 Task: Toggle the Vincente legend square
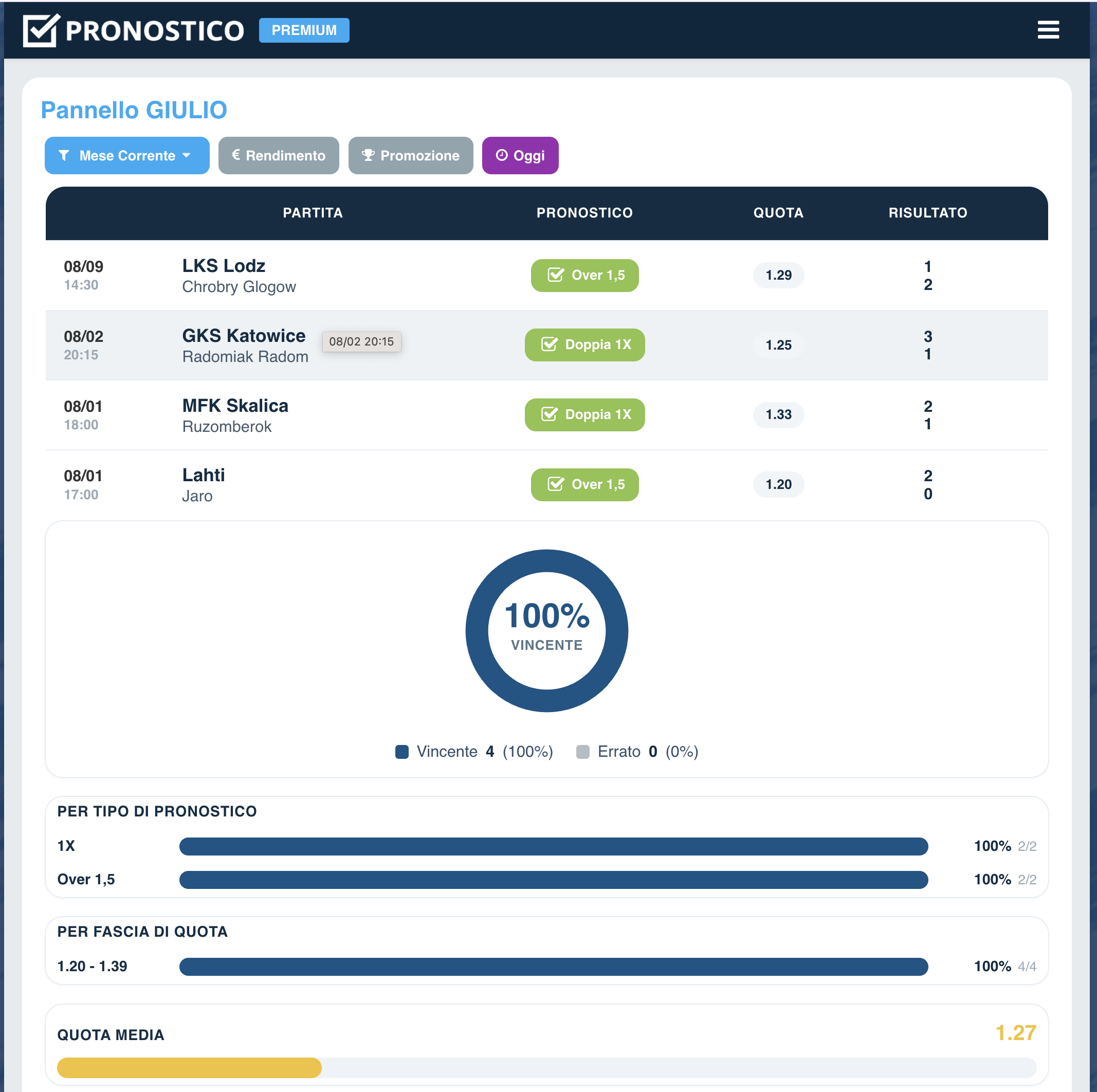click(x=401, y=752)
